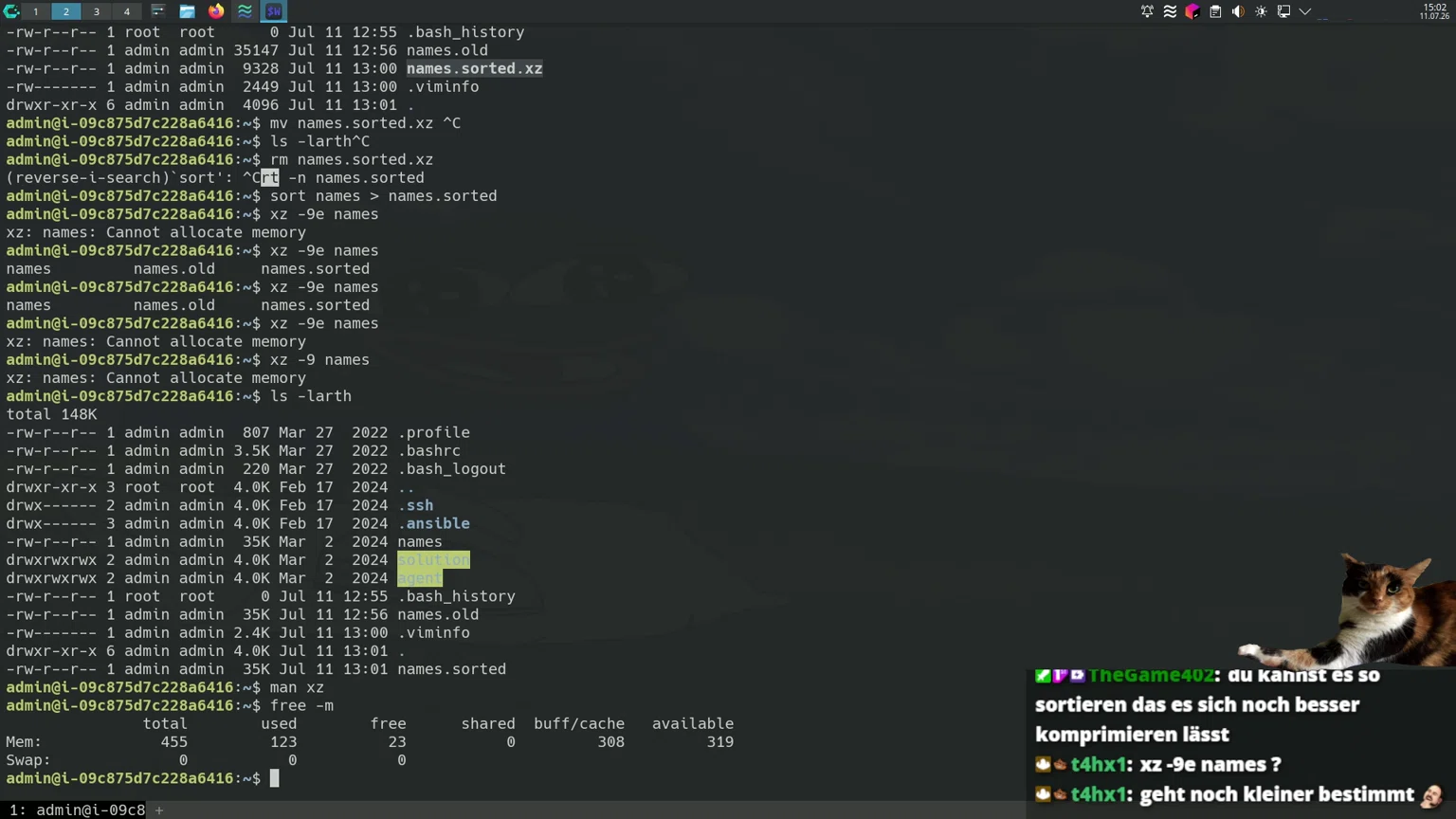Click the 'names.old' entry dated 12:56 in lower listing

(438, 614)
